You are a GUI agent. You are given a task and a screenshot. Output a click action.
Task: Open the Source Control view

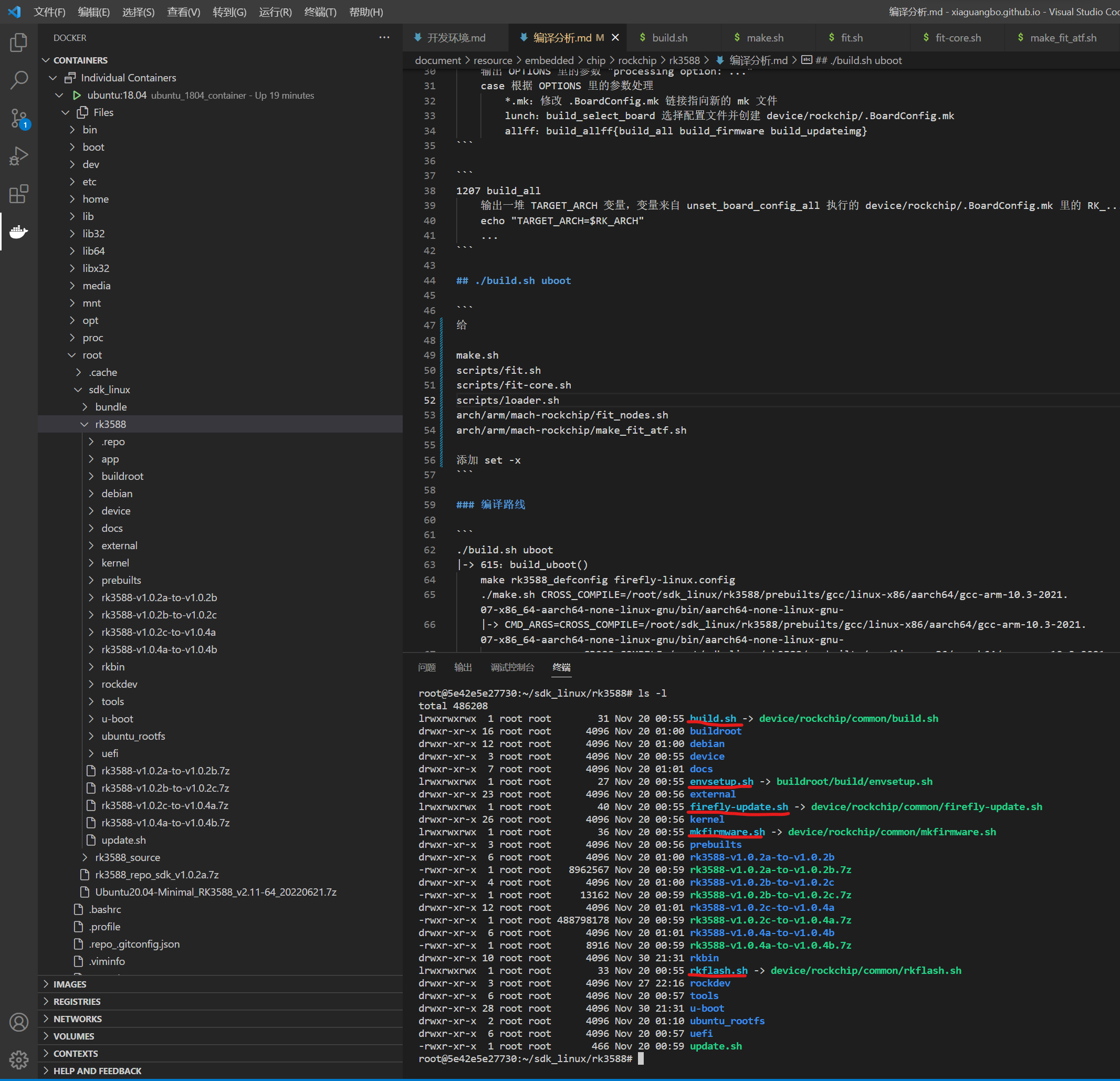[x=19, y=118]
